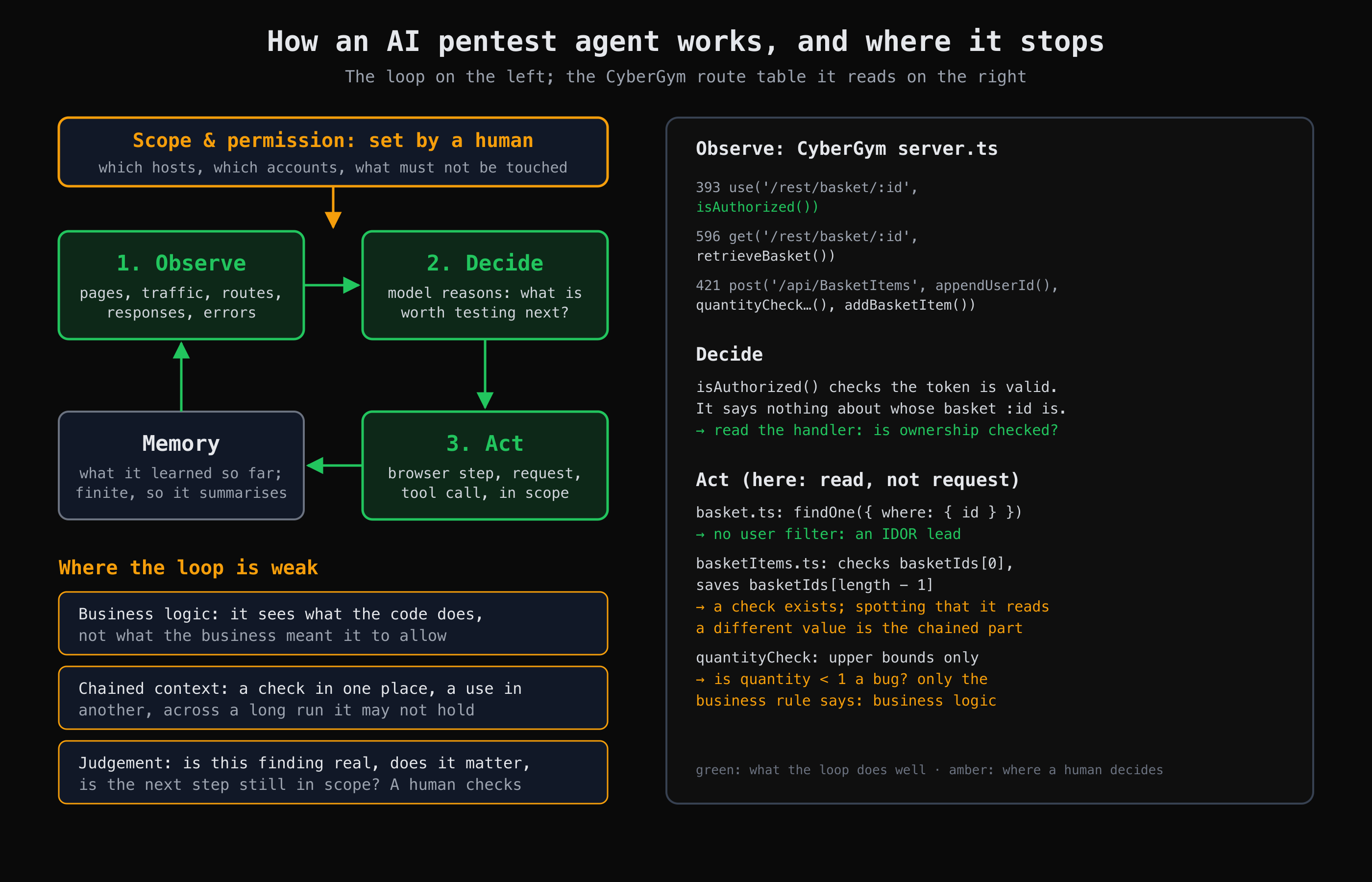Click 'isAuthorized() checks the token is valid.'

877,387
